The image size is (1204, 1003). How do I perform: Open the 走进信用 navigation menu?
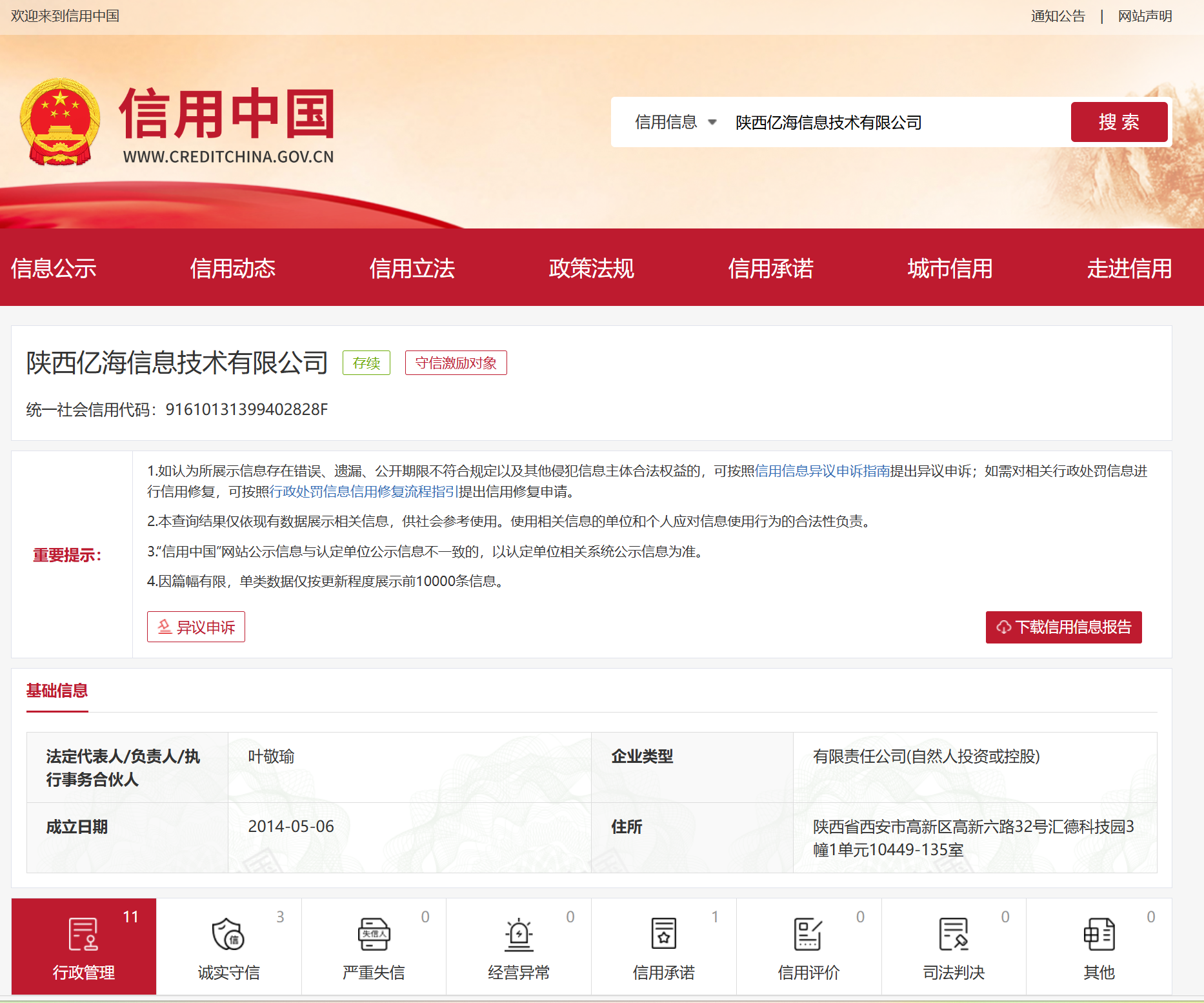[x=1130, y=268]
